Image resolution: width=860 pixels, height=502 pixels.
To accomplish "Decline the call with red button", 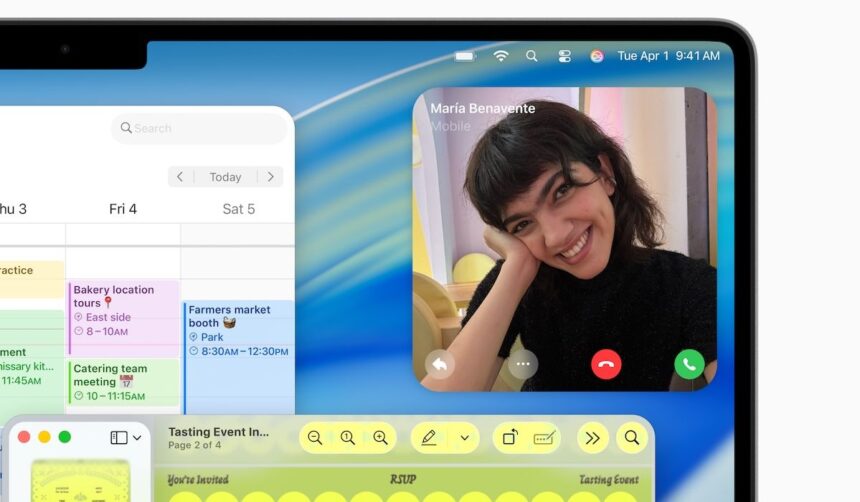I will (x=606, y=364).
